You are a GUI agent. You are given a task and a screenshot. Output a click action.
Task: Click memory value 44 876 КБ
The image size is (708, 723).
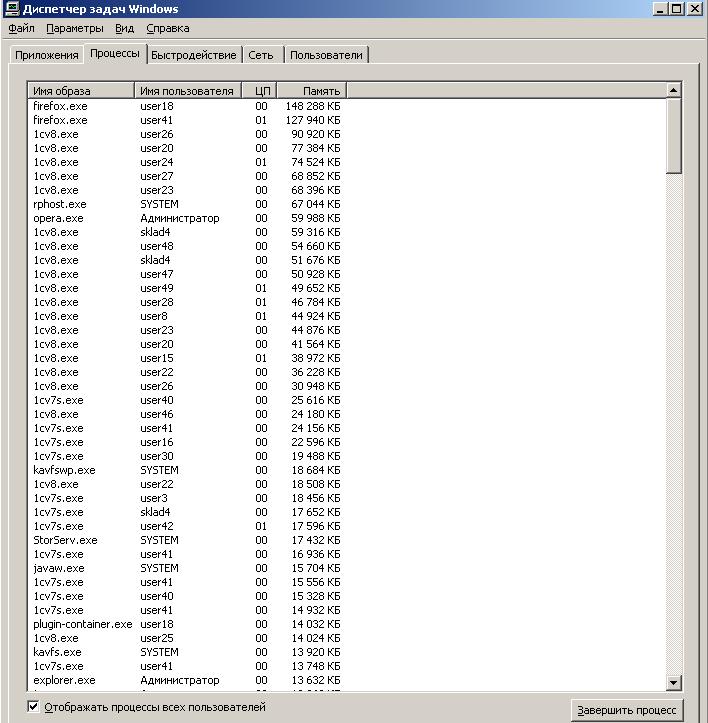[315, 330]
